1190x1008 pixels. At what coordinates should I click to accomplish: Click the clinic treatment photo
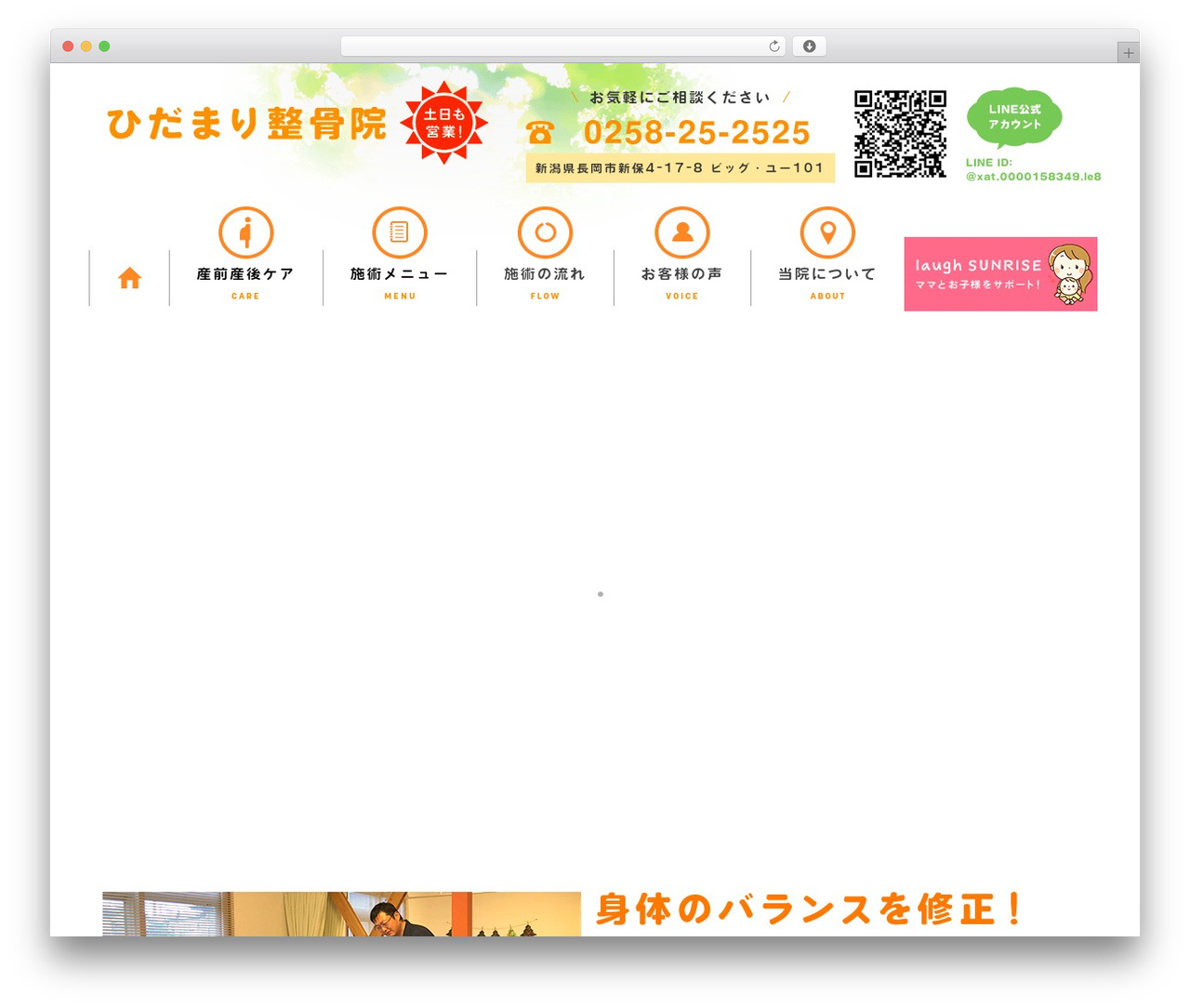(342, 914)
